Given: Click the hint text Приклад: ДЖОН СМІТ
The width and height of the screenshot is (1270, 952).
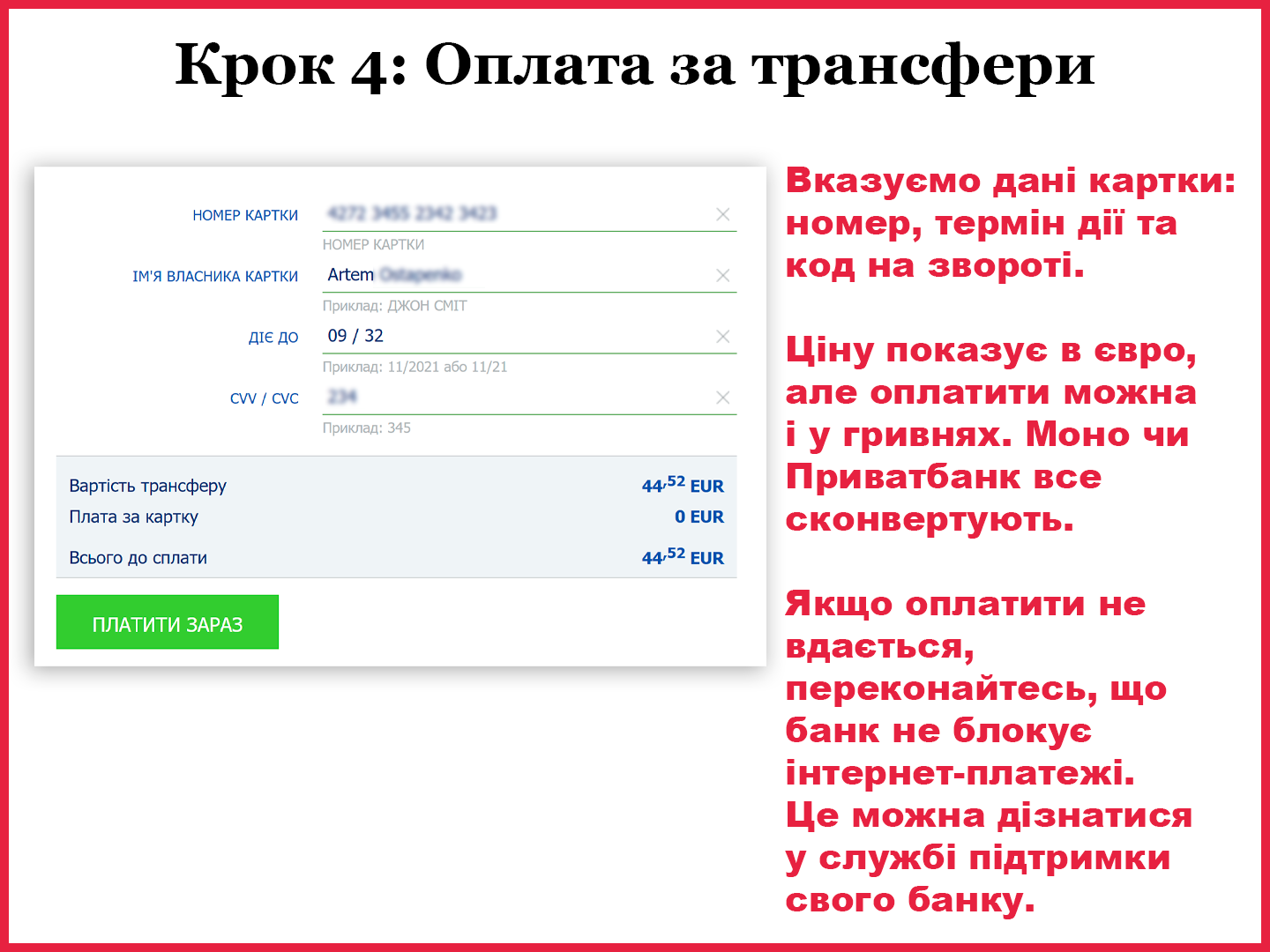Looking at the screenshot, I should (395, 306).
